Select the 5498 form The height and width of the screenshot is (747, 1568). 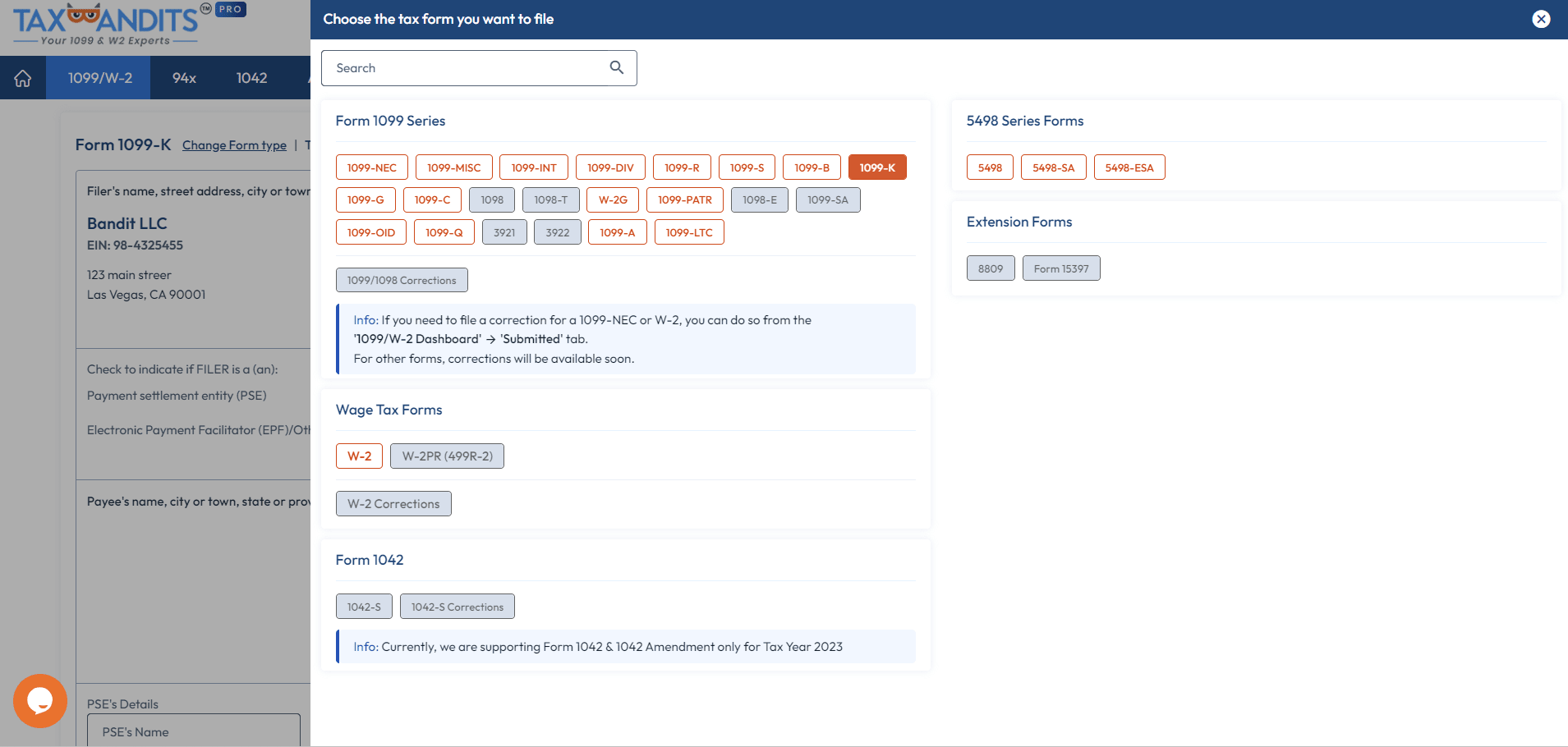coord(990,167)
